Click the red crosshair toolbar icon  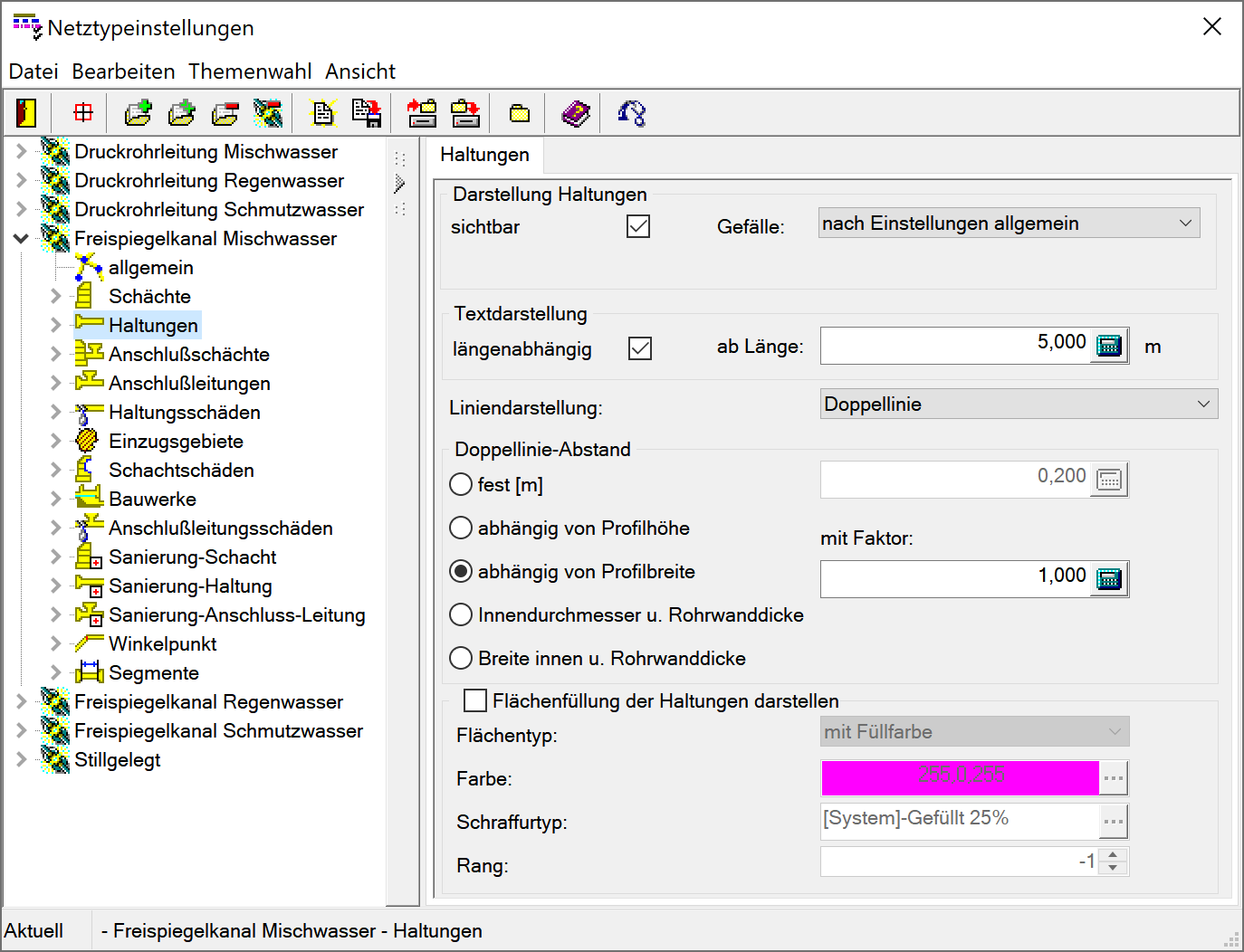(83, 113)
